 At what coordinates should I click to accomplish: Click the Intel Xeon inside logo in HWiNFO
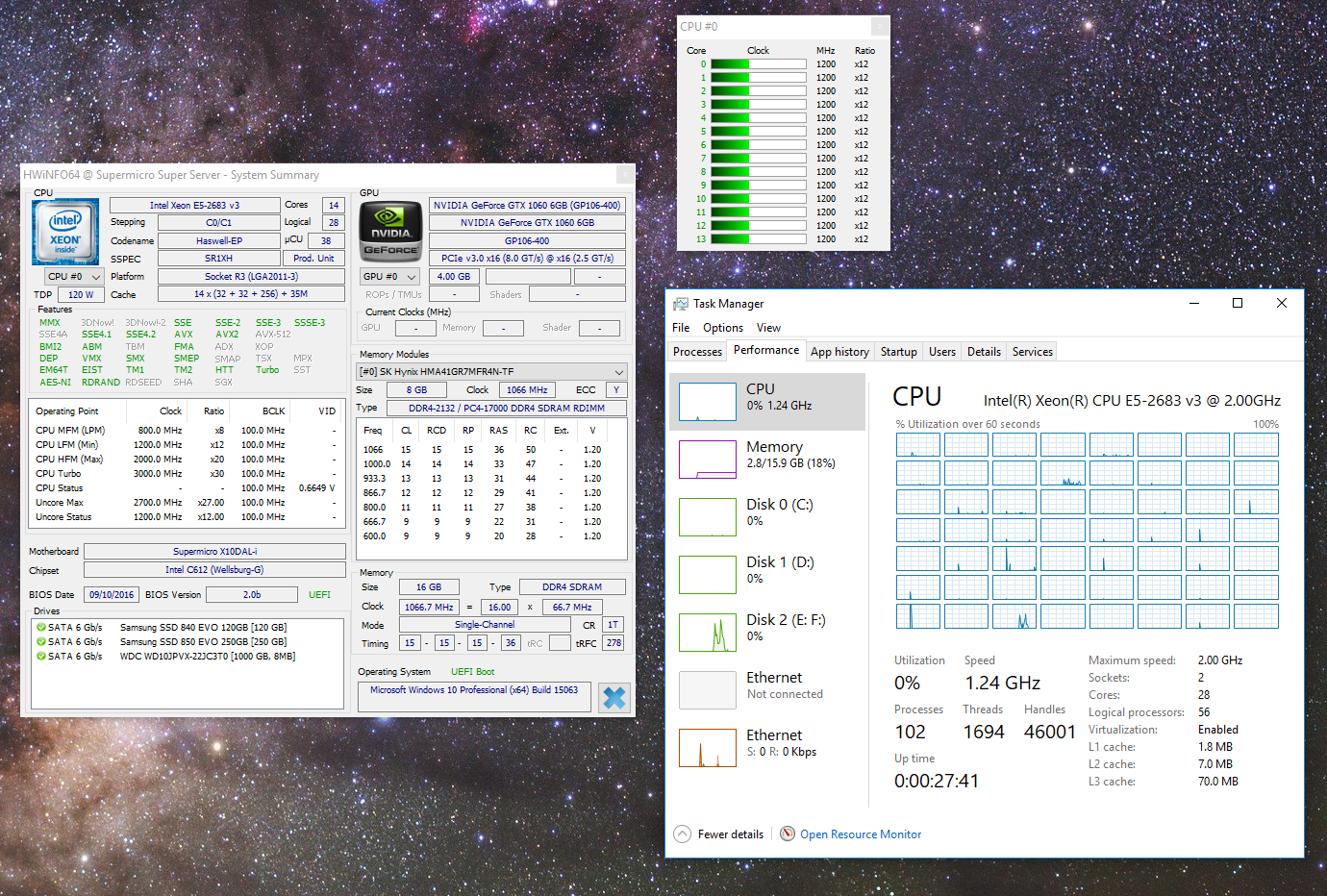(x=65, y=232)
